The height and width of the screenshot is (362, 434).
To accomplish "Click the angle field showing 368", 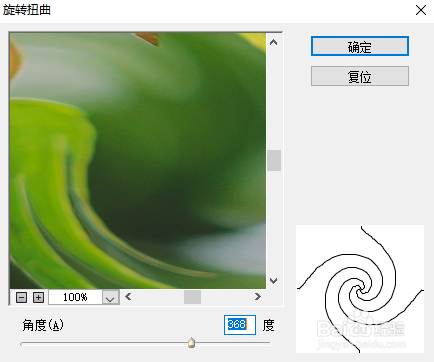I will (240, 325).
